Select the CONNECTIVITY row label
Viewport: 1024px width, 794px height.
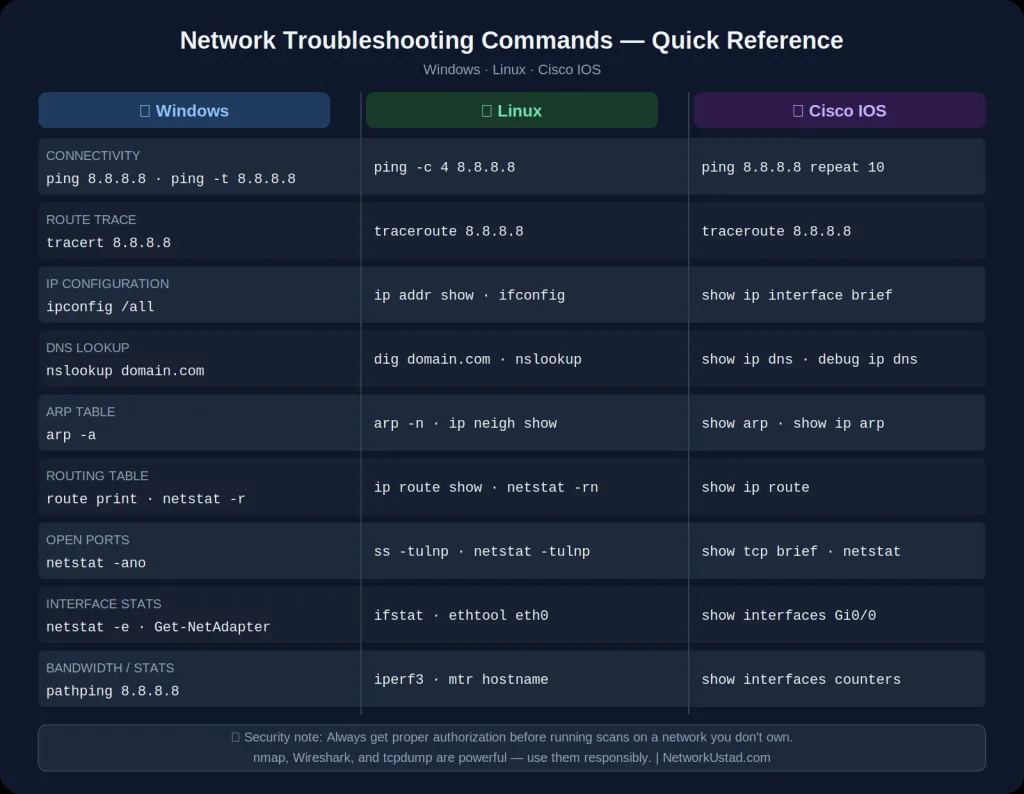point(93,155)
